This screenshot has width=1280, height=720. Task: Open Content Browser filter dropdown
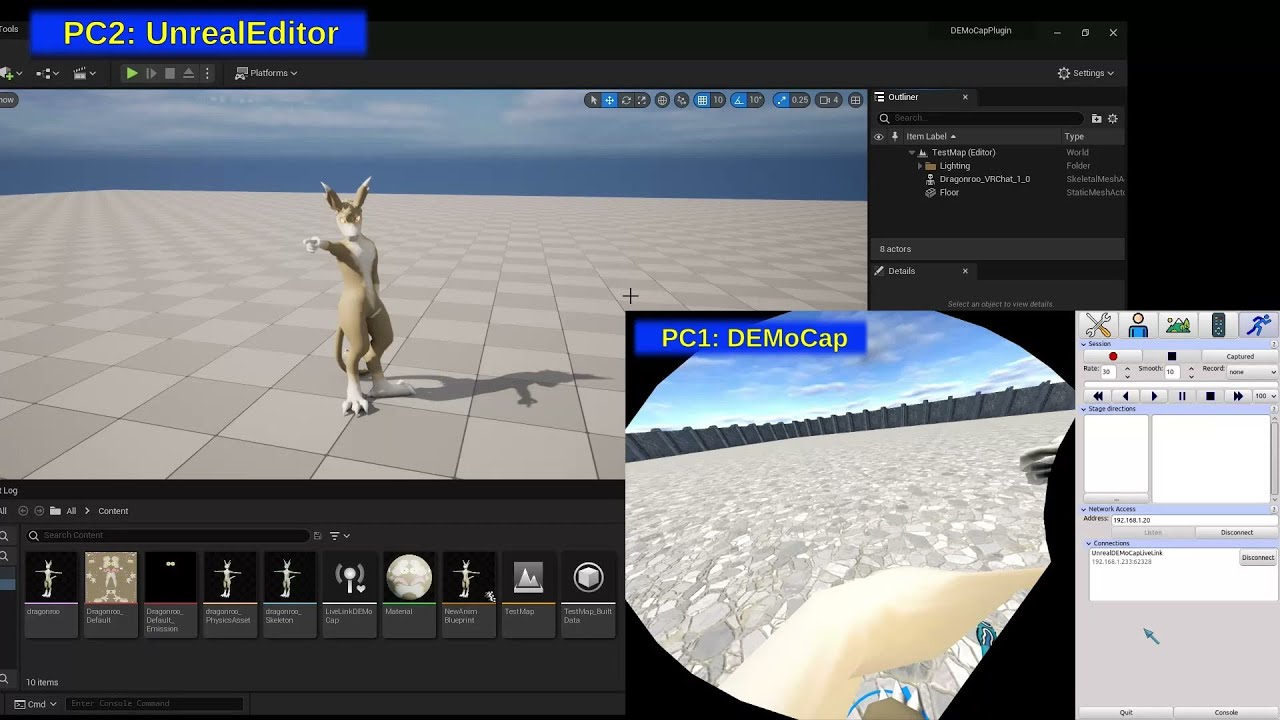pyautogui.click(x=340, y=535)
